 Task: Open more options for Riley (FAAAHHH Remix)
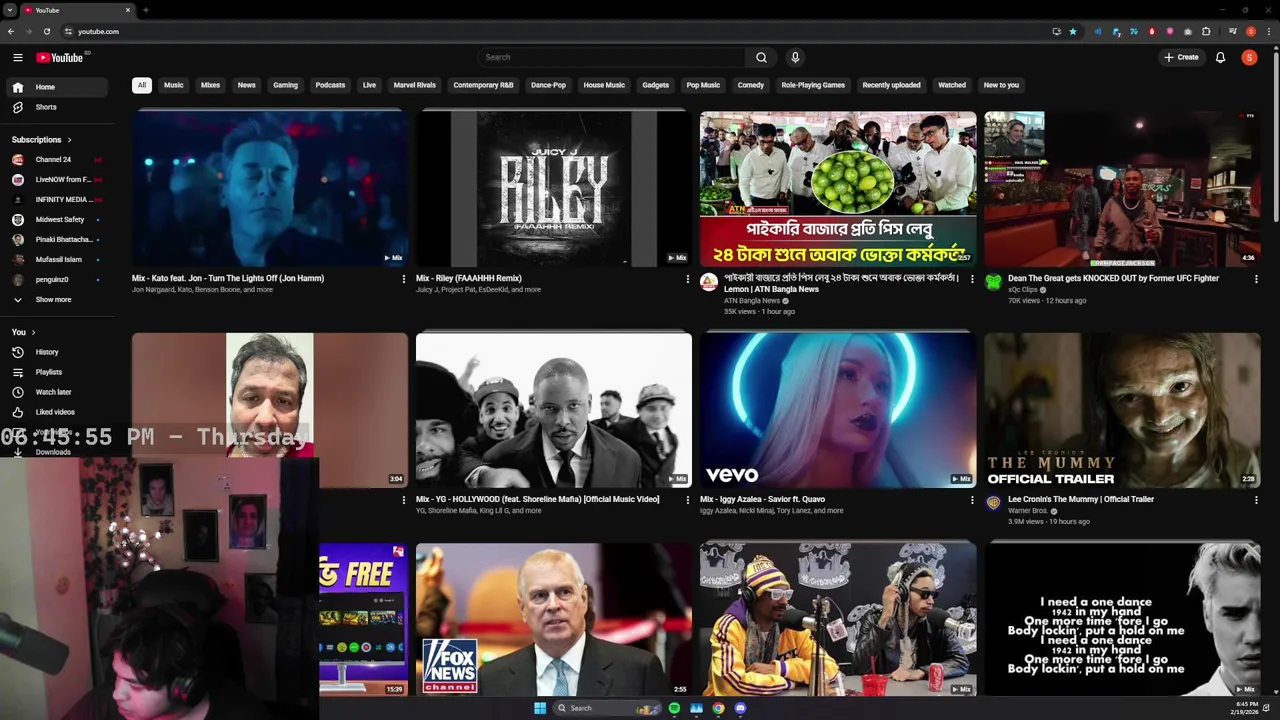pyautogui.click(x=688, y=279)
